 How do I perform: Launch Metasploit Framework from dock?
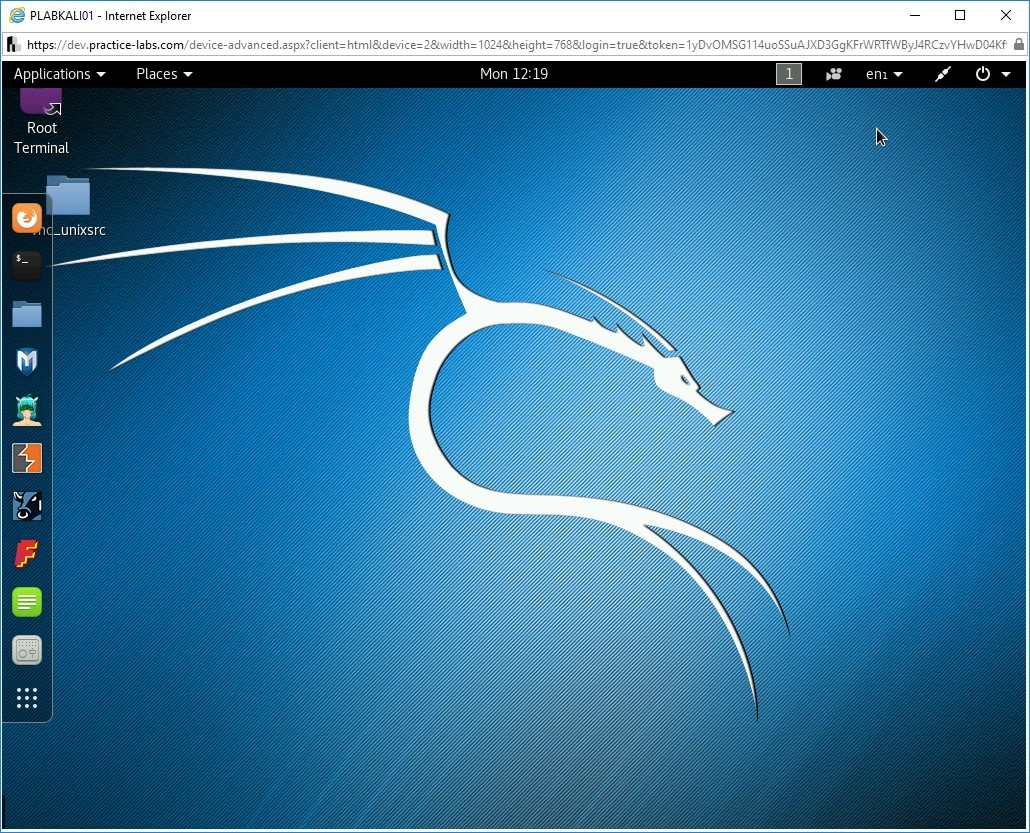pyautogui.click(x=27, y=361)
